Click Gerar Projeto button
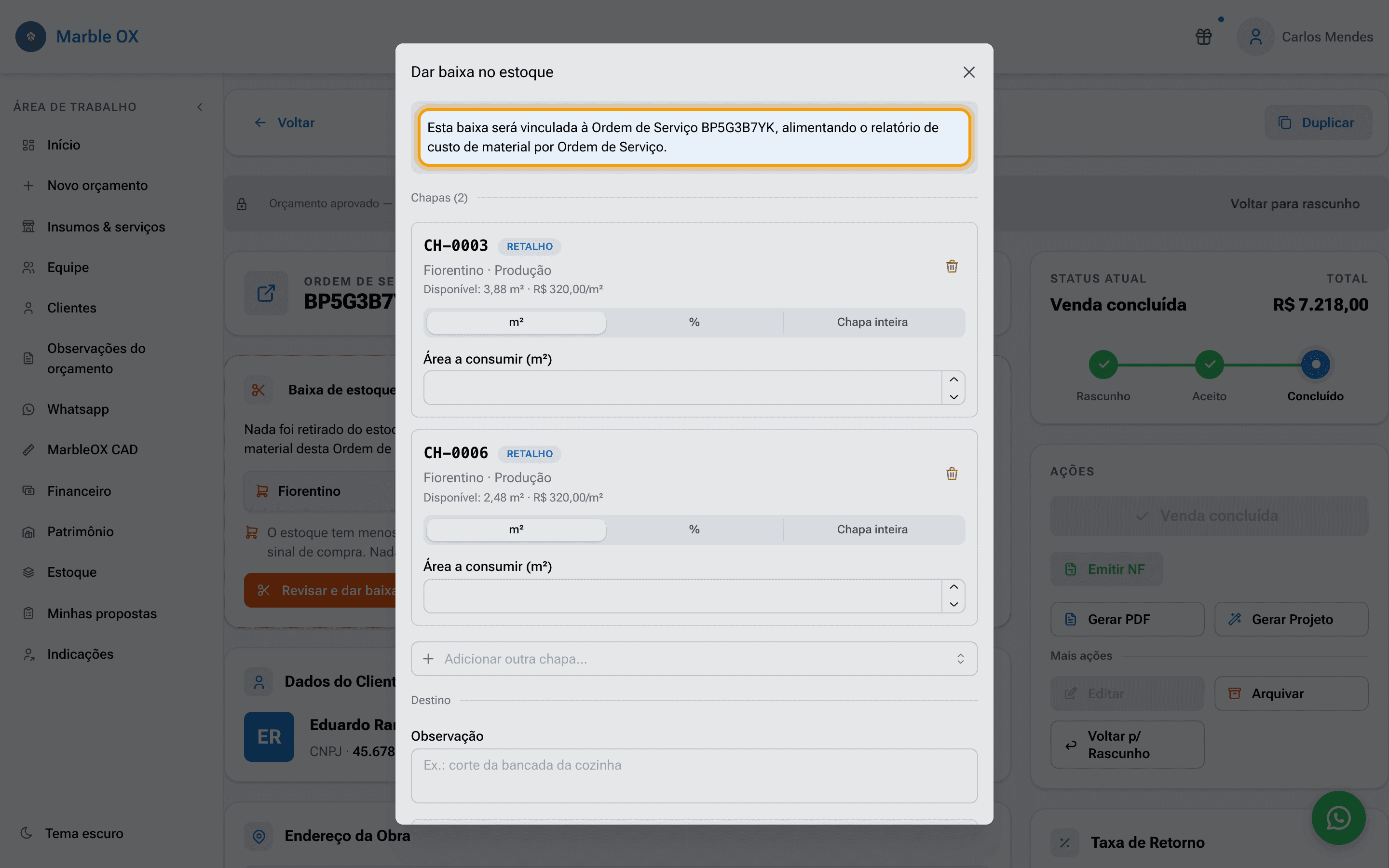This screenshot has width=1389, height=868. (1291, 620)
